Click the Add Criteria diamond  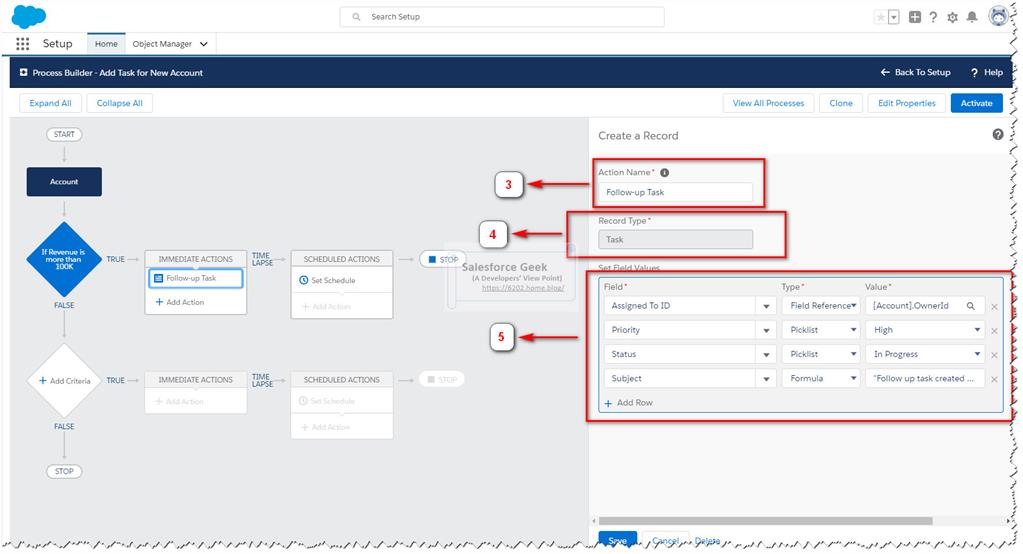(x=64, y=380)
